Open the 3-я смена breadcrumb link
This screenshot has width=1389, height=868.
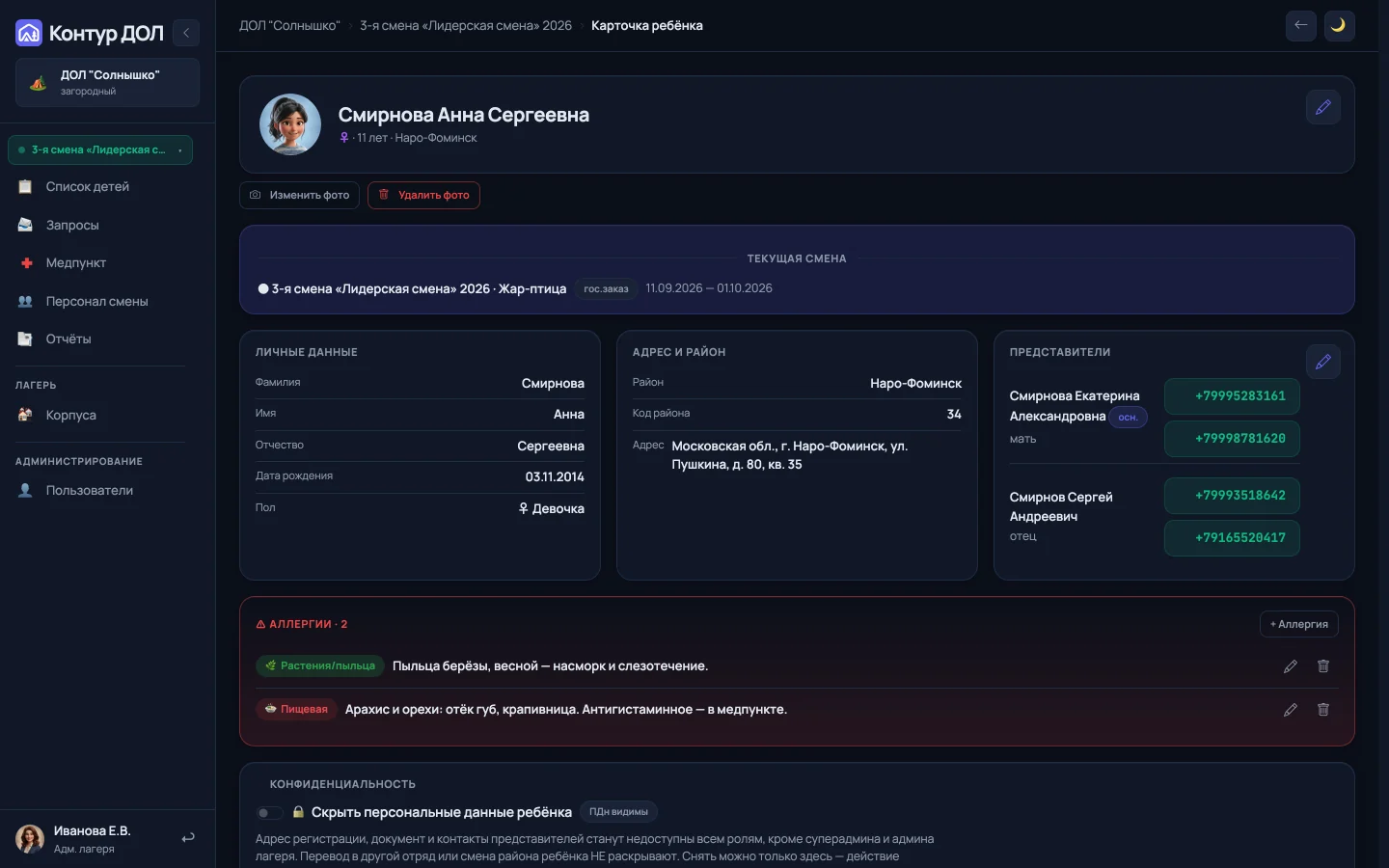(x=466, y=26)
